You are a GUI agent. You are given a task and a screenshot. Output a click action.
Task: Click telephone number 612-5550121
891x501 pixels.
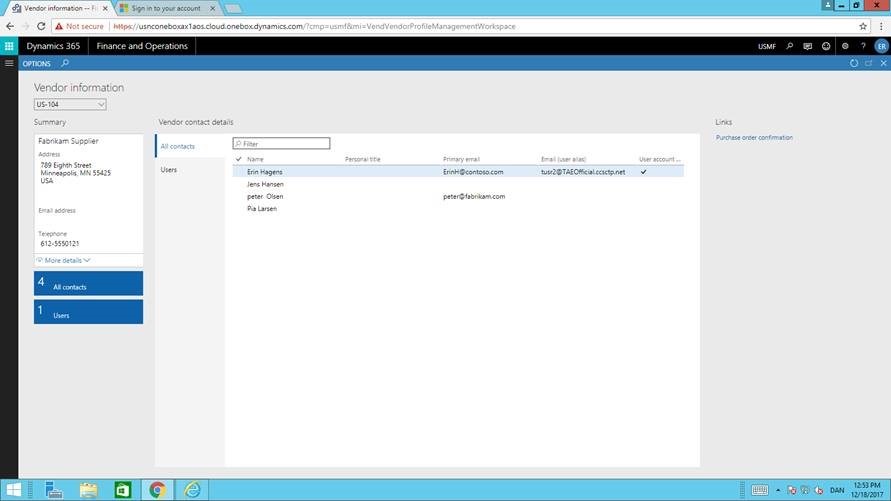pos(60,244)
